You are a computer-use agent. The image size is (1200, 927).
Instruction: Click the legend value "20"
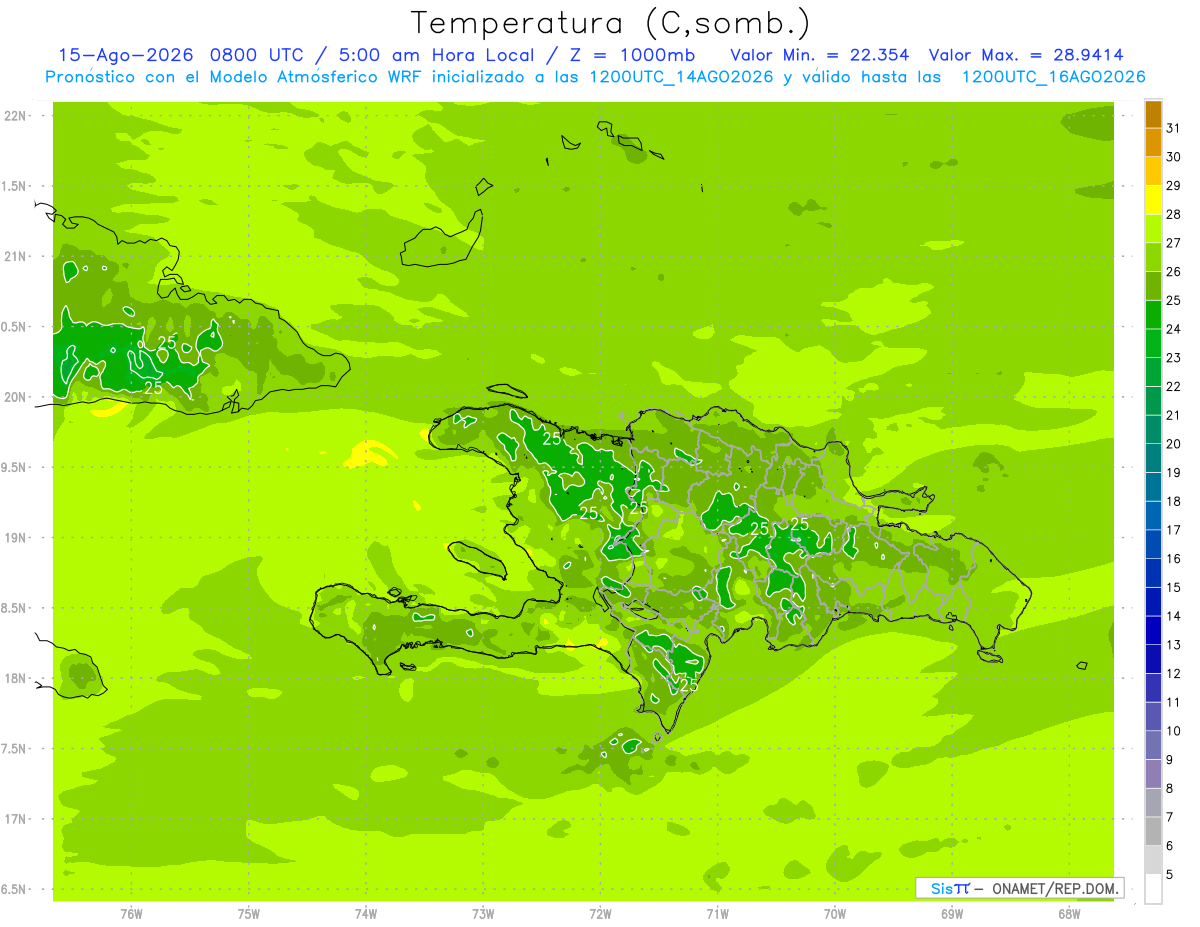pos(1173,444)
